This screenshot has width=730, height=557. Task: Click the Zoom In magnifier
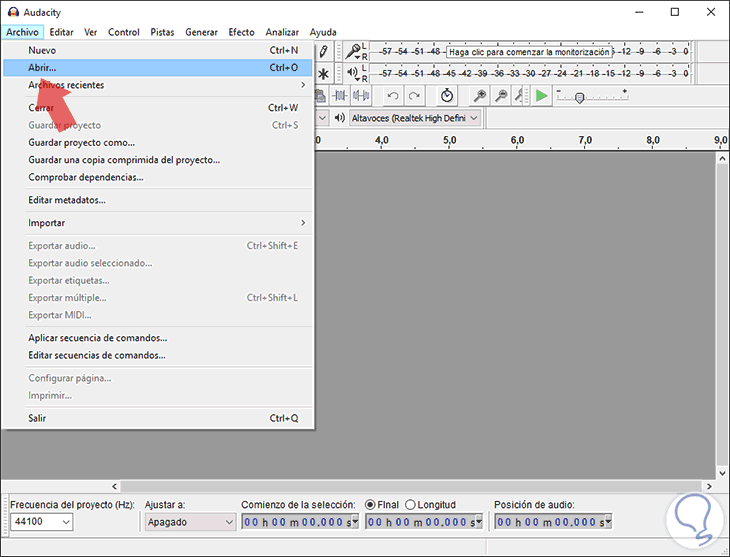480,96
